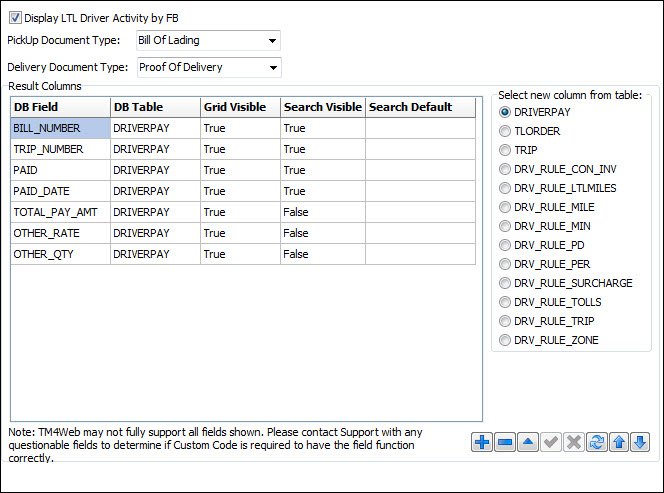Screen dimensions: 664x493
Task: Expand the Delivery Document Type dropdown
Action: coord(272,68)
